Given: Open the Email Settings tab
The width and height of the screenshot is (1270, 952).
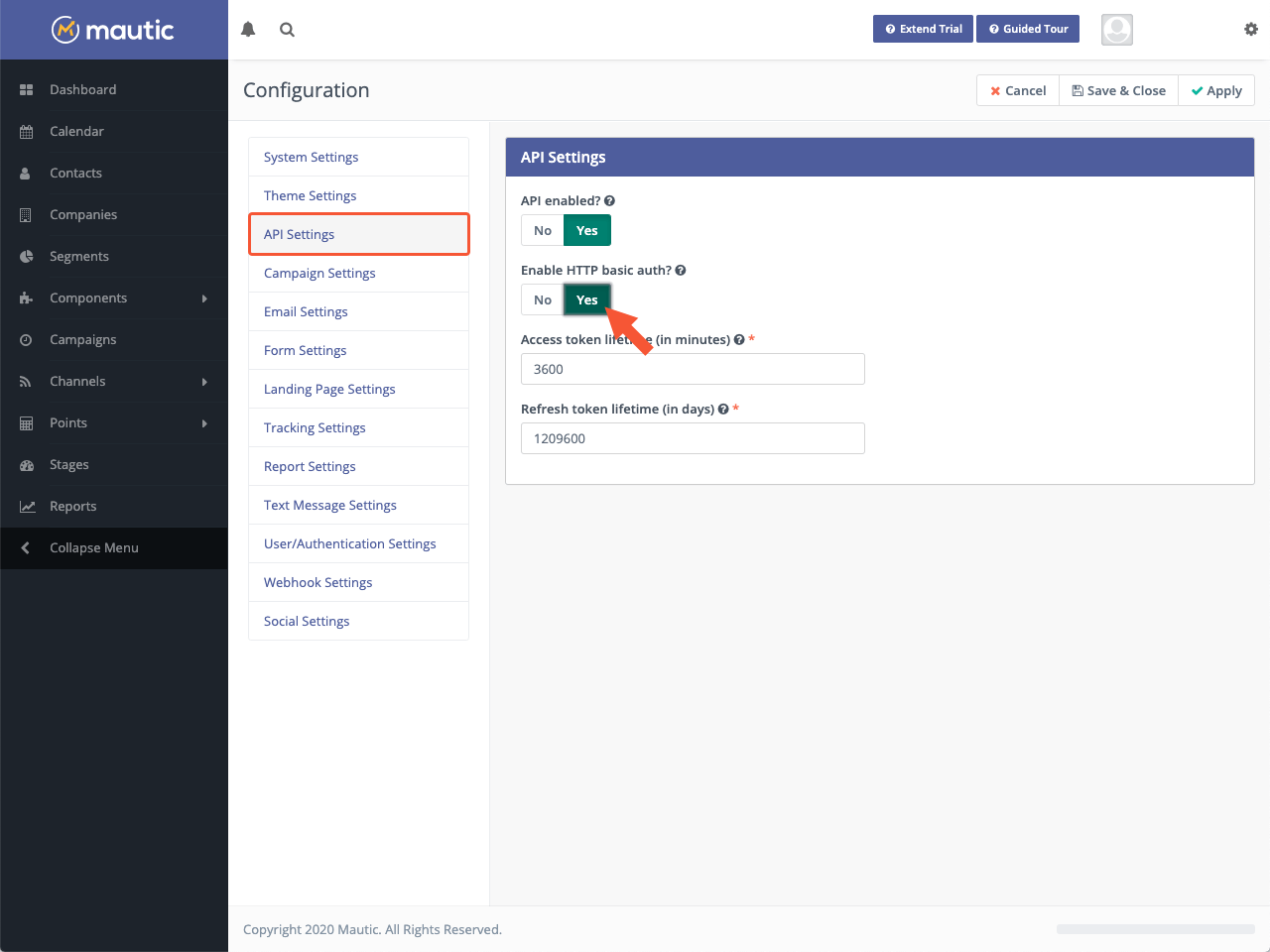Looking at the screenshot, I should pyautogui.click(x=306, y=312).
